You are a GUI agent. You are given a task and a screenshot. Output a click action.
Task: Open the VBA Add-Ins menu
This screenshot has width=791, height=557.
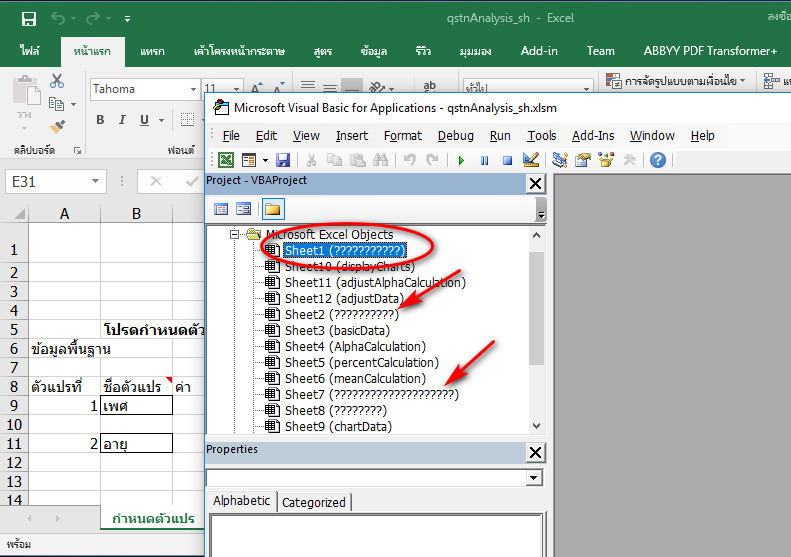click(593, 136)
